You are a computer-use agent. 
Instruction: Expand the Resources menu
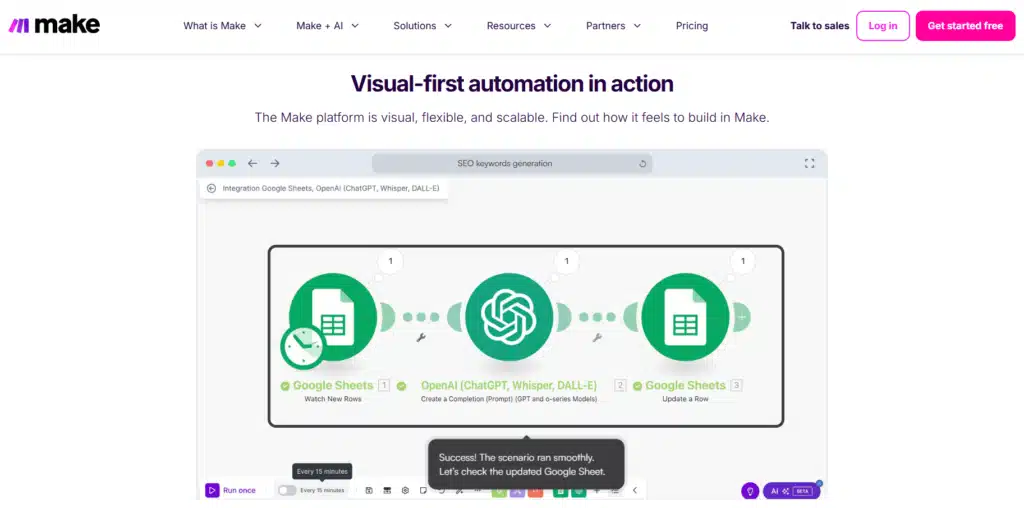tap(518, 26)
